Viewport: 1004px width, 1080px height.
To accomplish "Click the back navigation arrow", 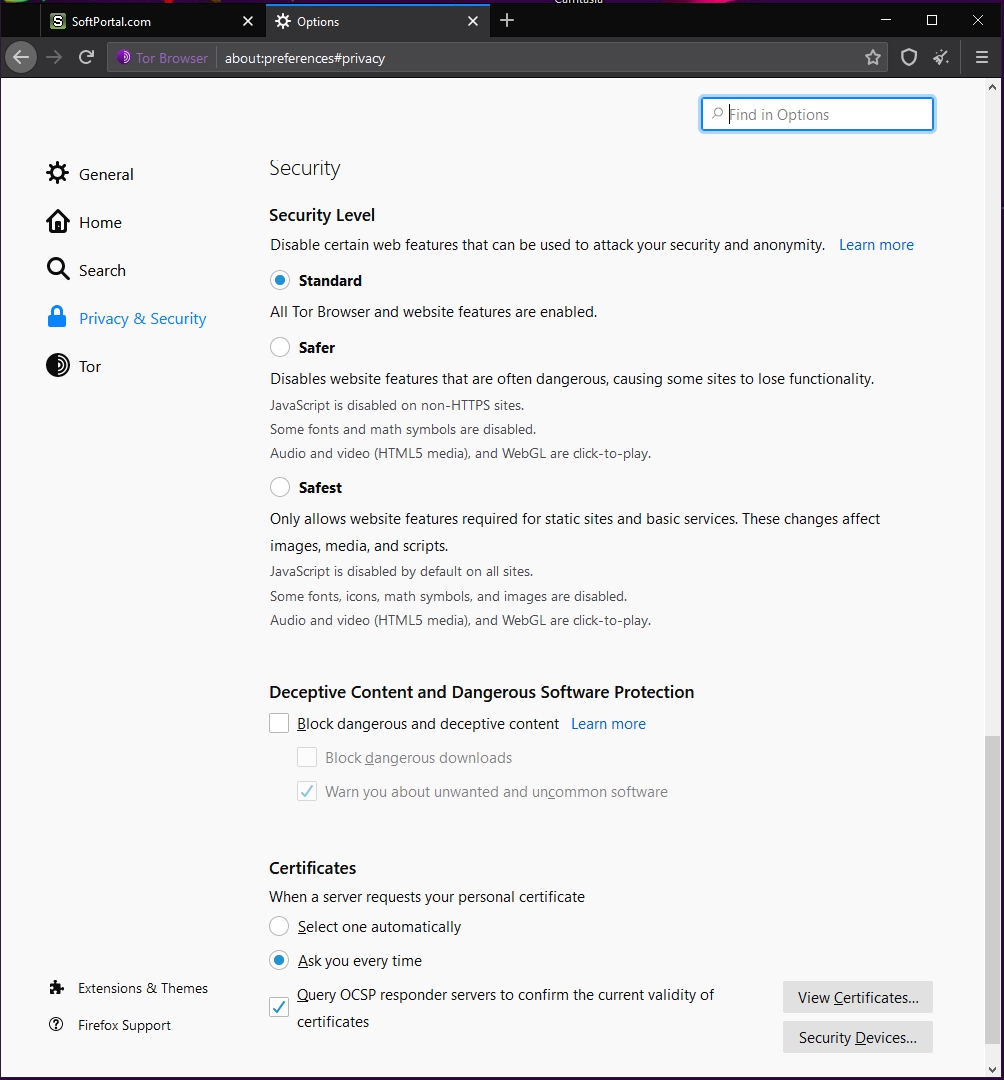I will 21,58.
